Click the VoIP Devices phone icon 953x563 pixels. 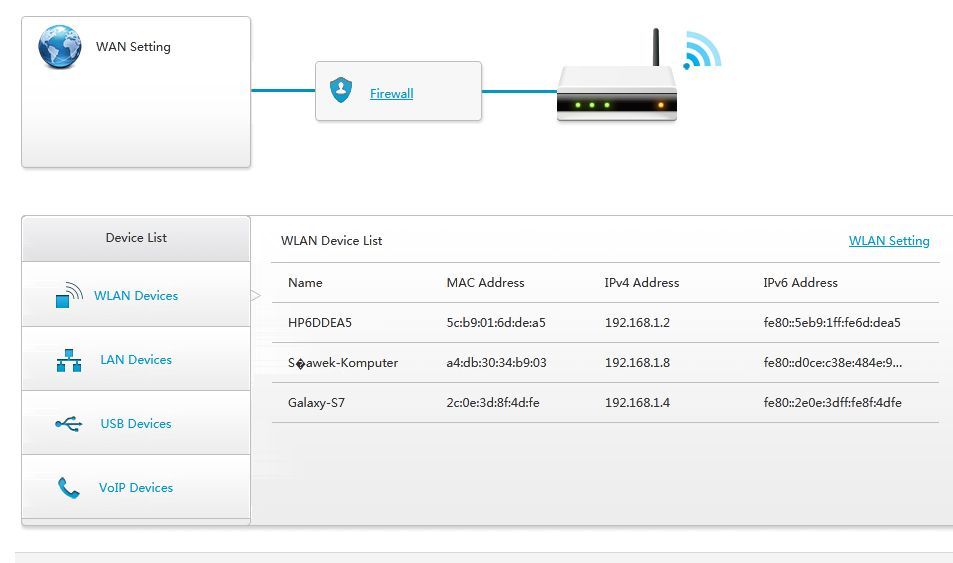[x=69, y=488]
